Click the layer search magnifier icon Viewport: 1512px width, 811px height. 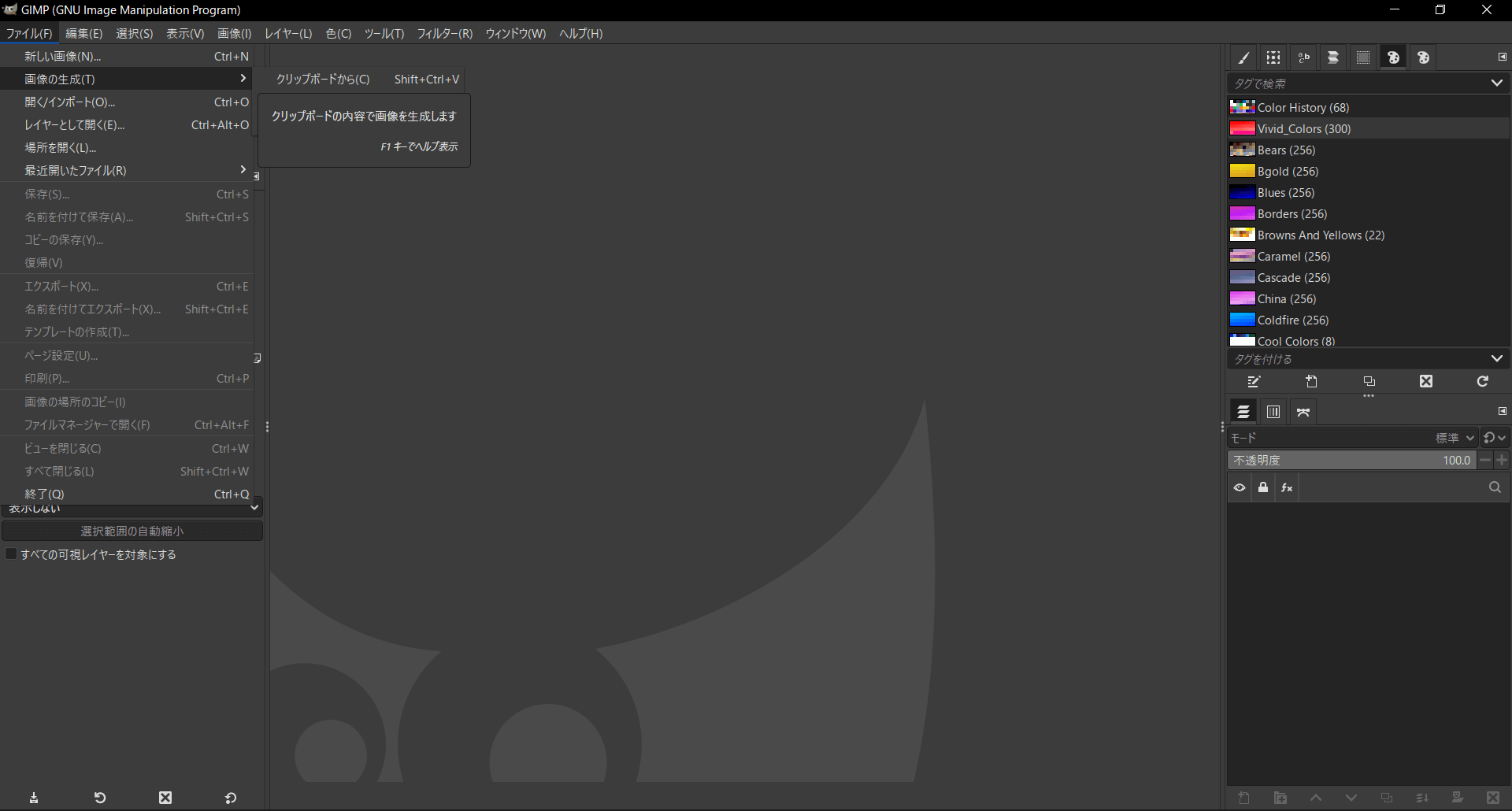click(1495, 487)
